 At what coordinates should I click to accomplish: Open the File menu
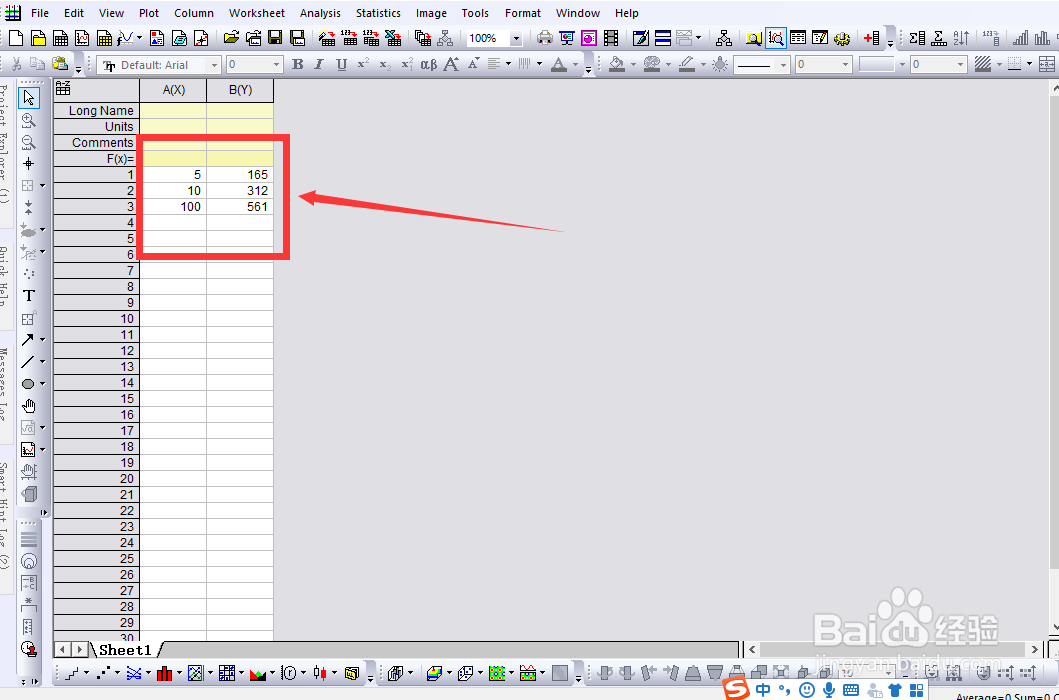(x=40, y=13)
